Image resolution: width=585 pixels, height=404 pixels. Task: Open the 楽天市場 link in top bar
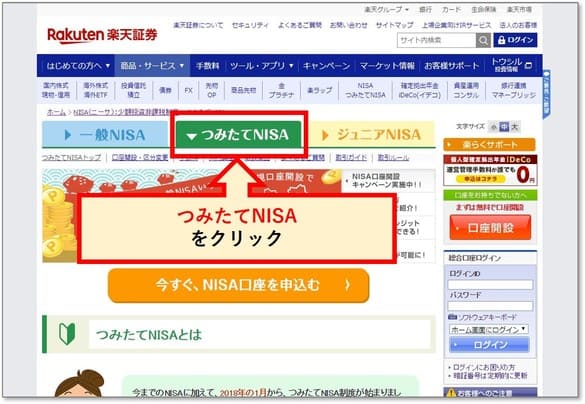coord(519,10)
